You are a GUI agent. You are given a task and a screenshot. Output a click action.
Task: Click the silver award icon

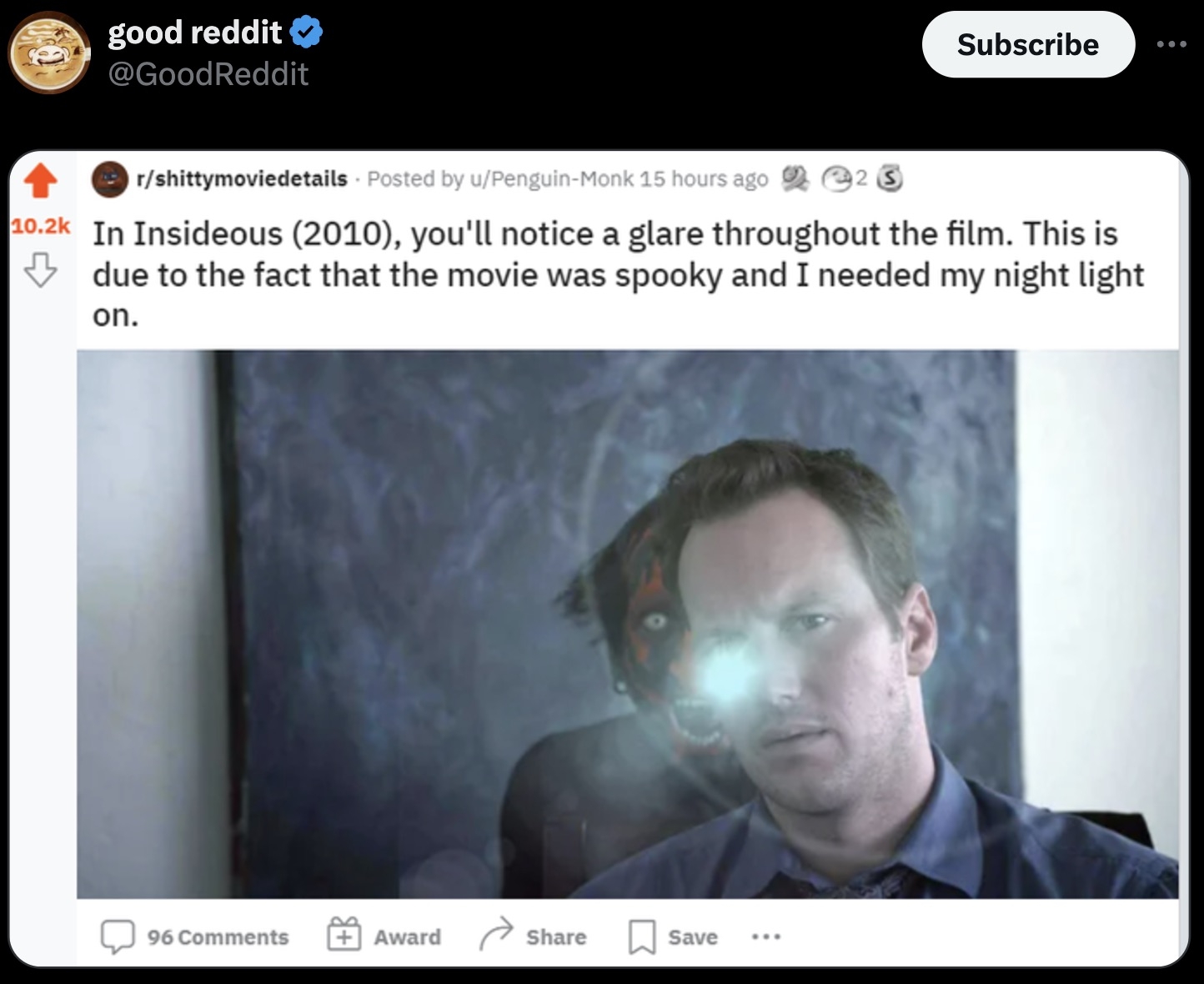890,178
